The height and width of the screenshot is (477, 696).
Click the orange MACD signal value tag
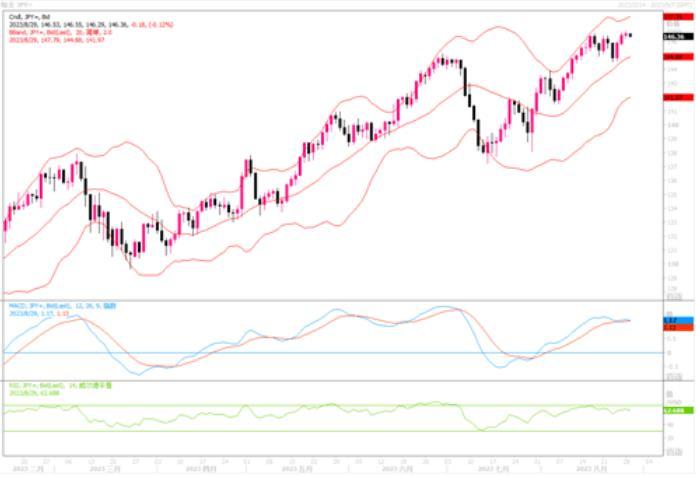click(x=678, y=327)
